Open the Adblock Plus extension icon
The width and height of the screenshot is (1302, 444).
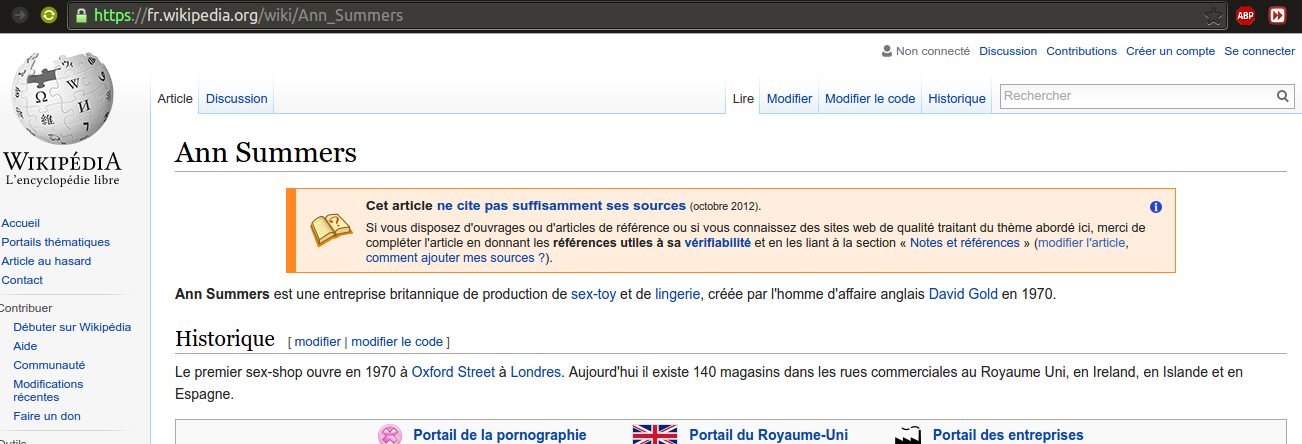tap(1245, 15)
